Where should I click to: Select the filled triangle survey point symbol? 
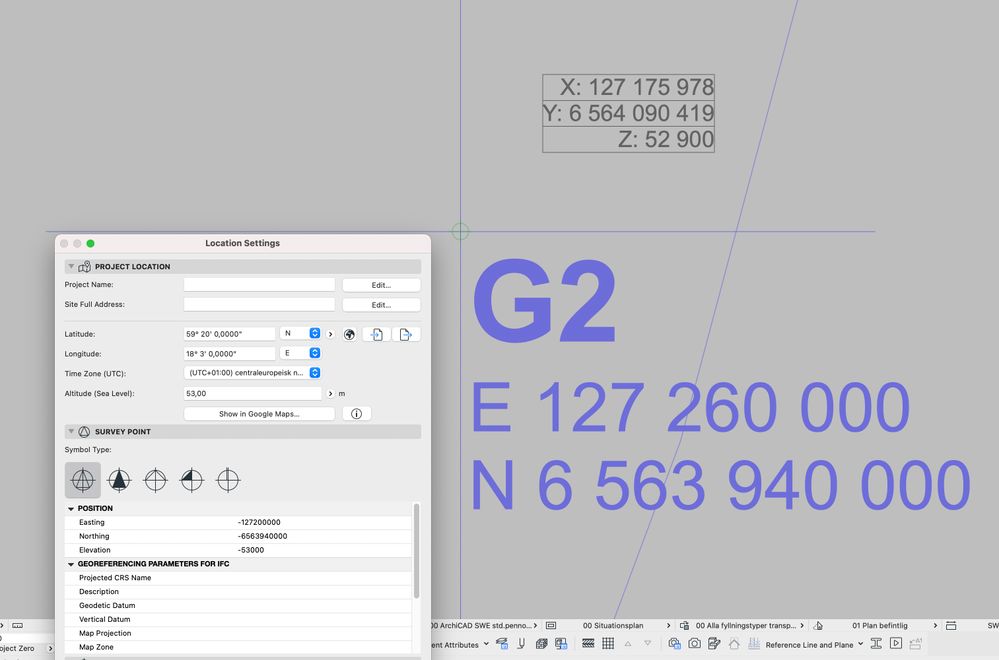(x=119, y=480)
